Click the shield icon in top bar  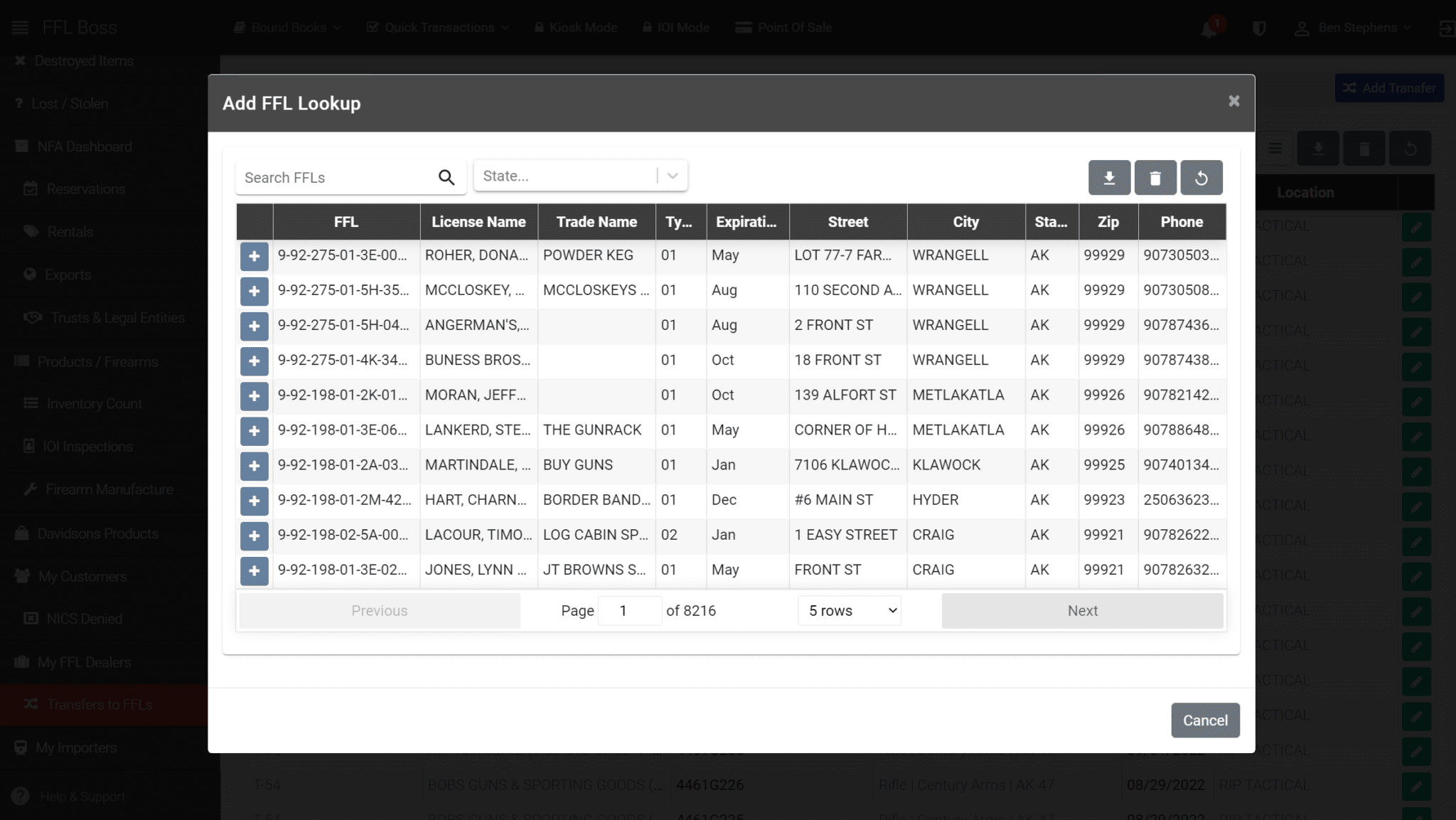[1258, 28]
